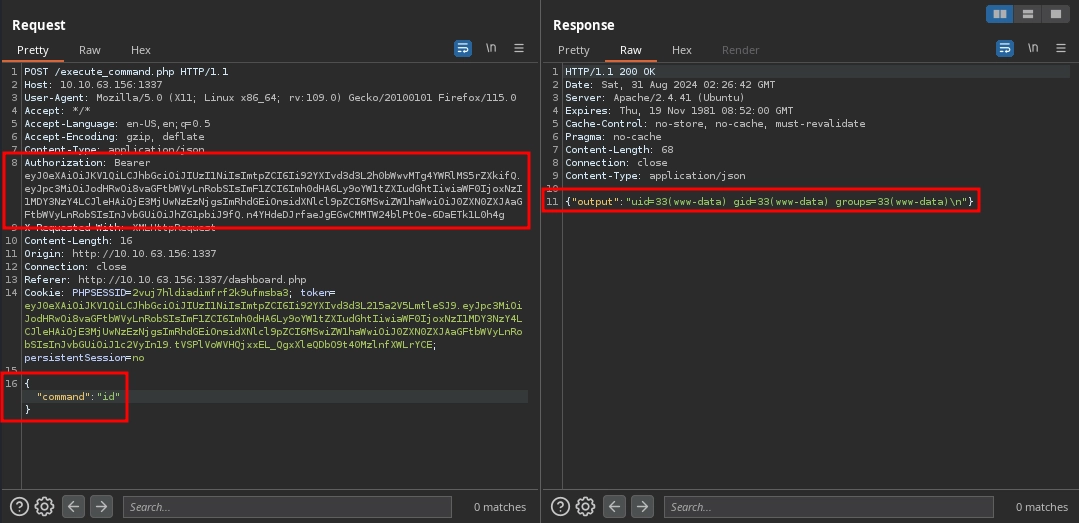Open Request search settings gear
The image size is (1079, 523).
pos(44,506)
